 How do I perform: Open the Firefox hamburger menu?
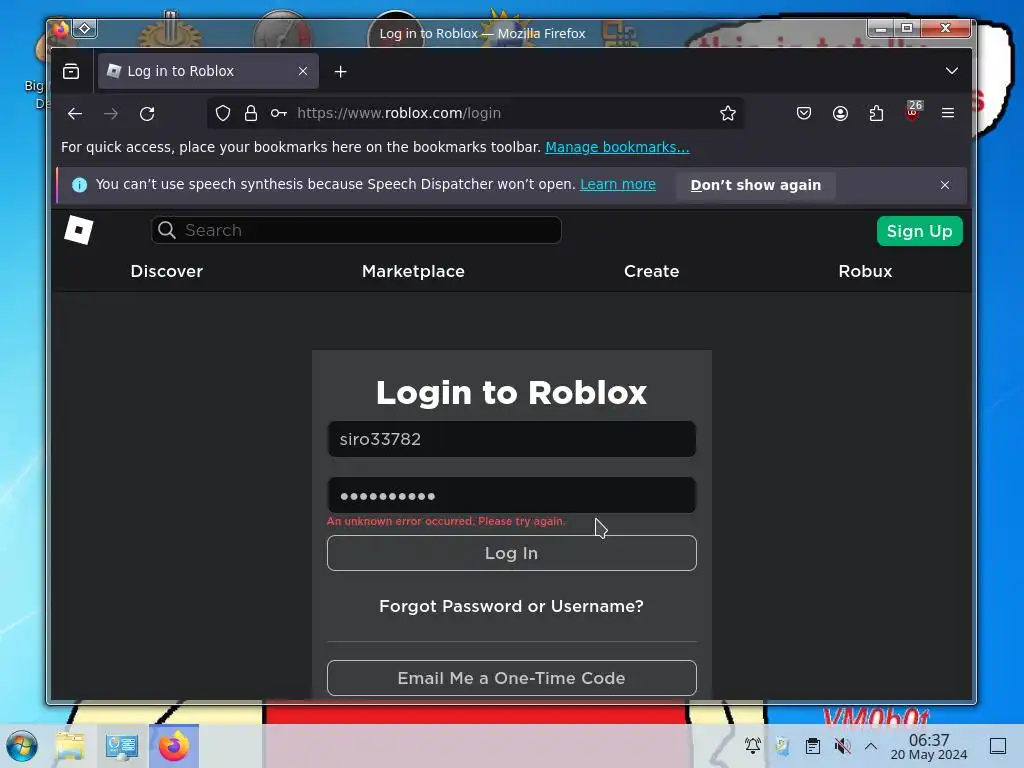click(948, 113)
